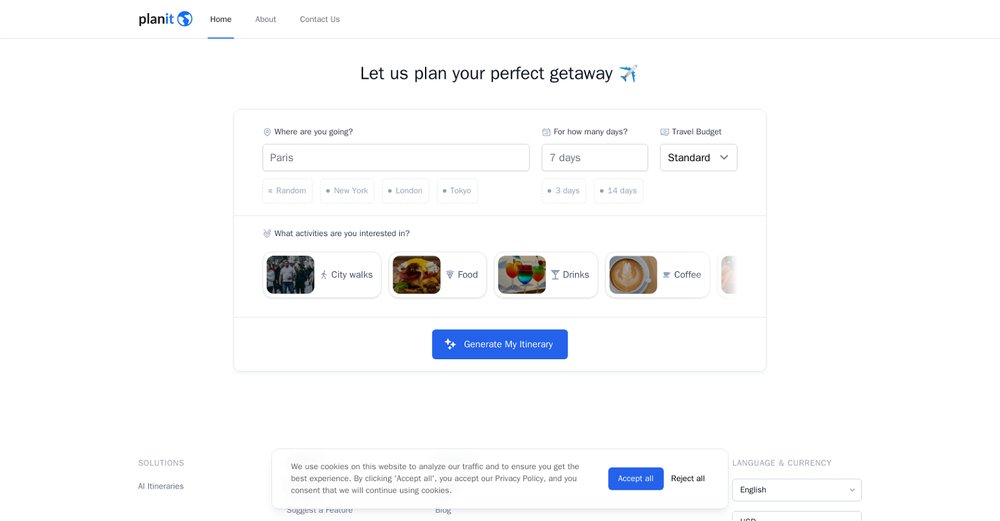Accept all cookies
Image resolution: width=1000 pixels, height=521 pixels.
635,478
